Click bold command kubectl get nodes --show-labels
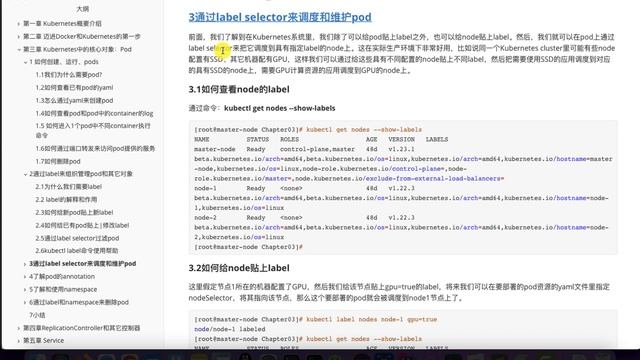Viewport: 640px width, 360px height. coord(280,108)
